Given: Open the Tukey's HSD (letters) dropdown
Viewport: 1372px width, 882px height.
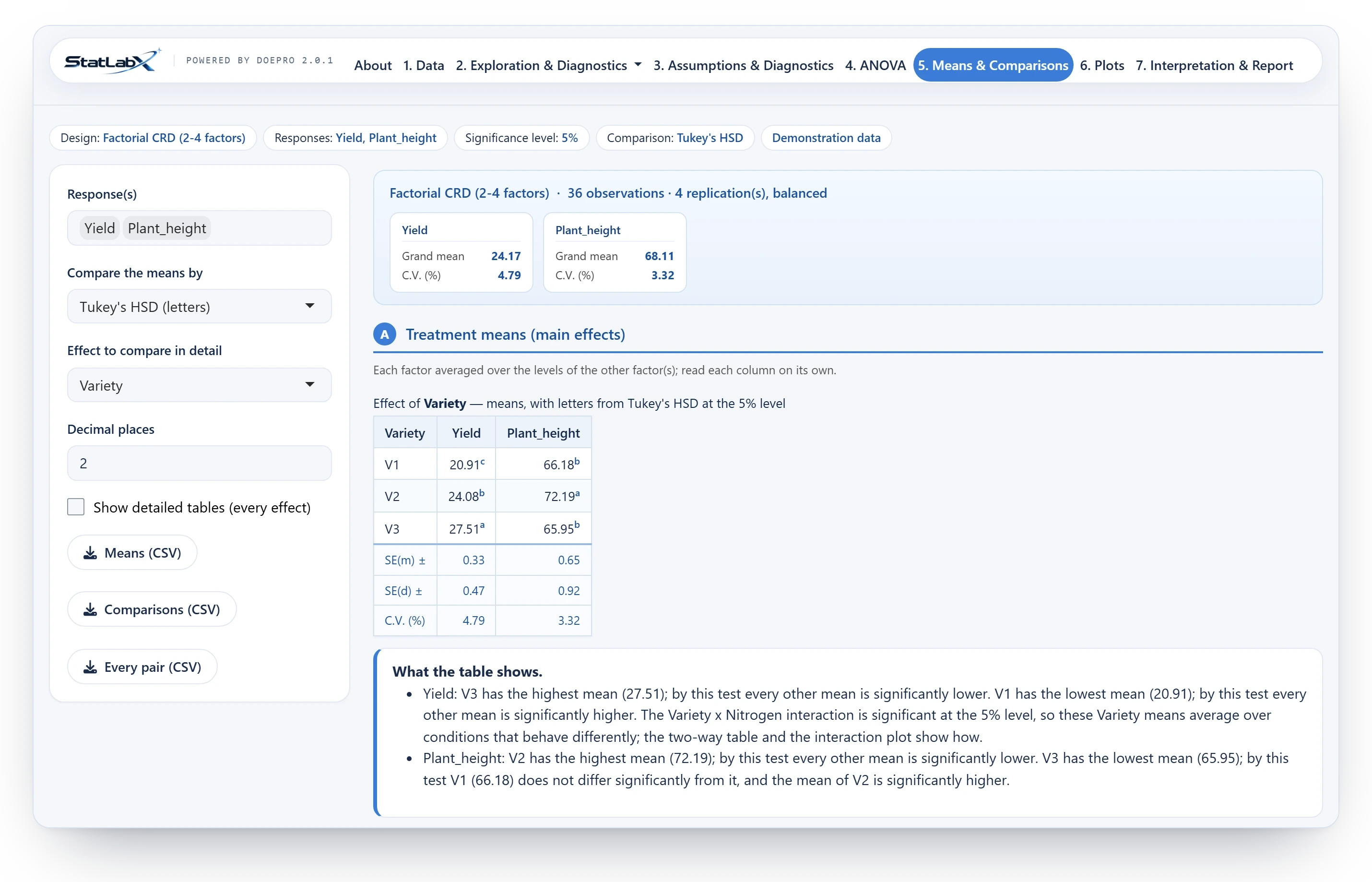Looking at the screenshot, I should pyautogui.click(x=199, y=307).
